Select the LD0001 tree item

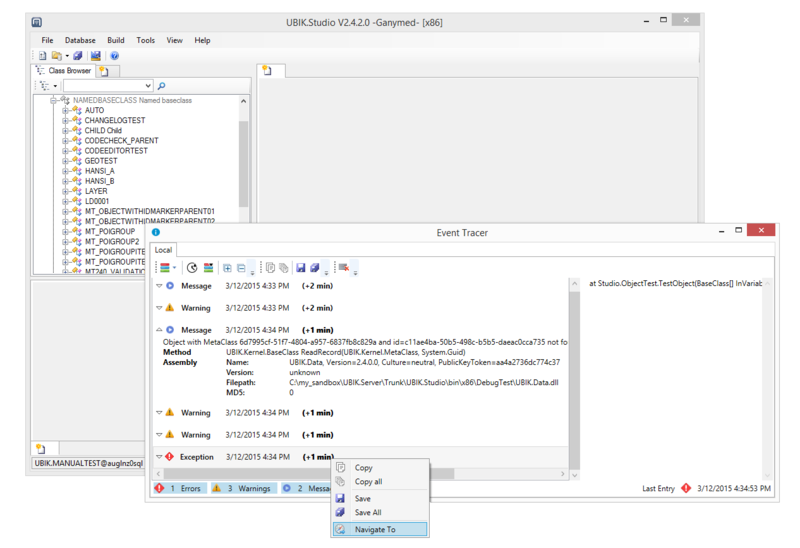click(97, 202)
